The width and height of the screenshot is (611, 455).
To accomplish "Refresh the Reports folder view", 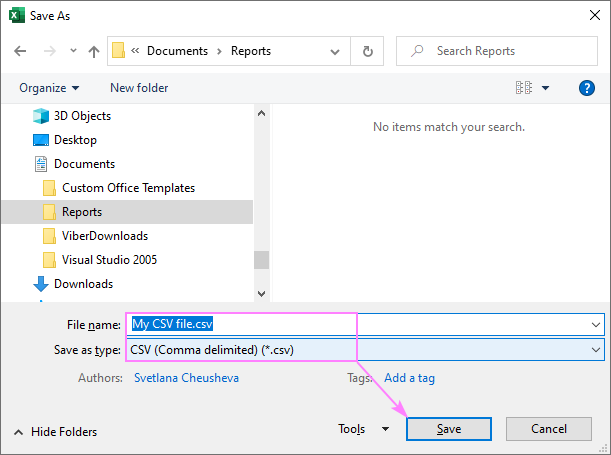I will pos(367,51).
